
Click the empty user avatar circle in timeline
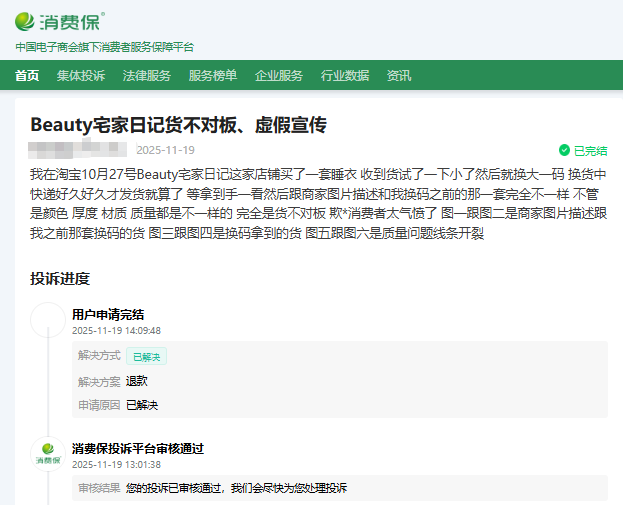(x=47, y=320)
